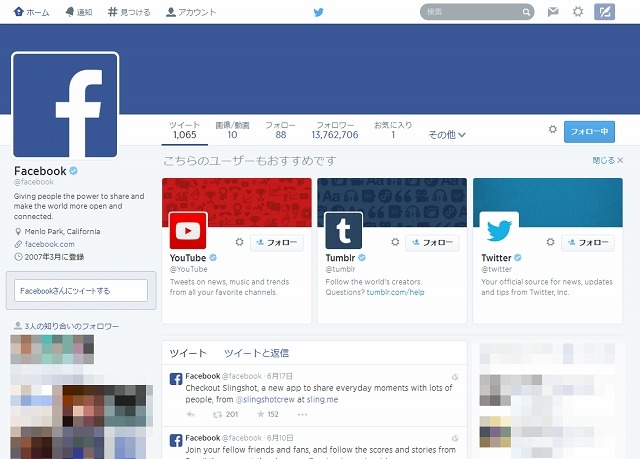
Task: Open the gear on the Twitter card
Action: tap(551, 242)
